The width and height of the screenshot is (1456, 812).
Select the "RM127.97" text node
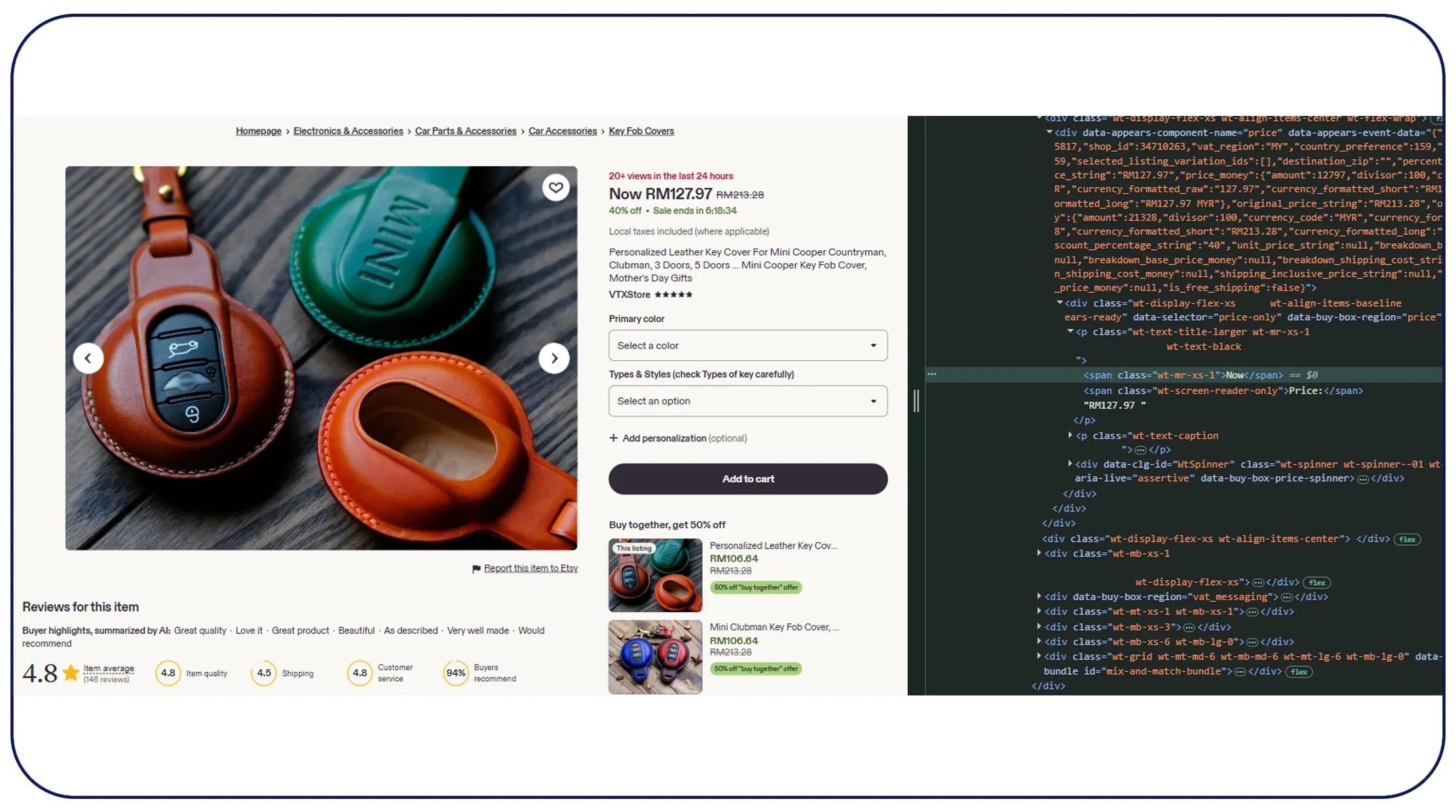pos(1115,405)
